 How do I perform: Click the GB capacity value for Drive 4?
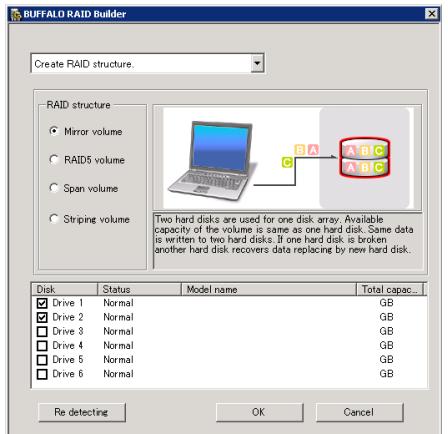[x=386, y=345]
